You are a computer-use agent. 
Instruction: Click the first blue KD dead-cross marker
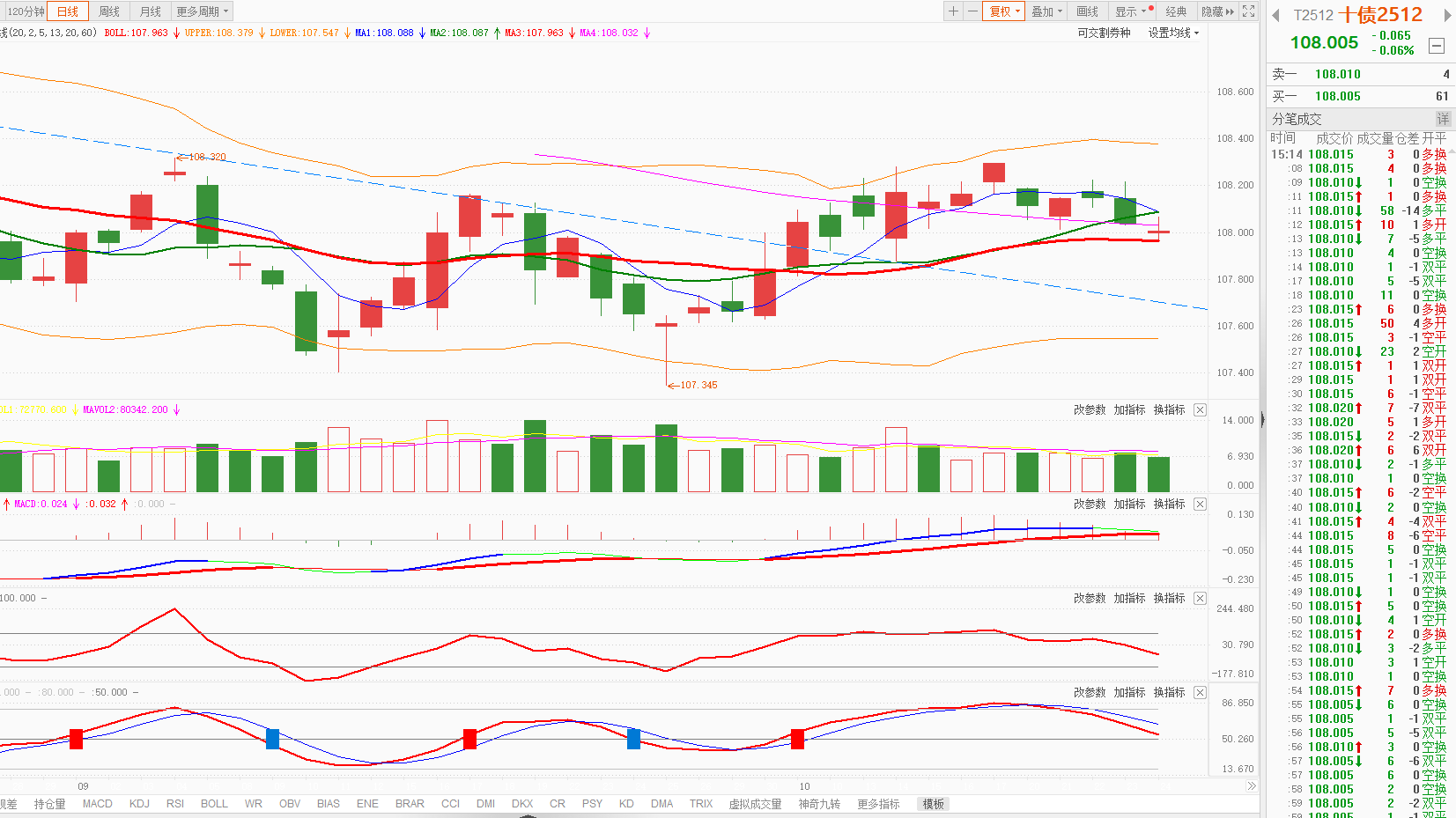pyautogui.click(x=272, y=739)
